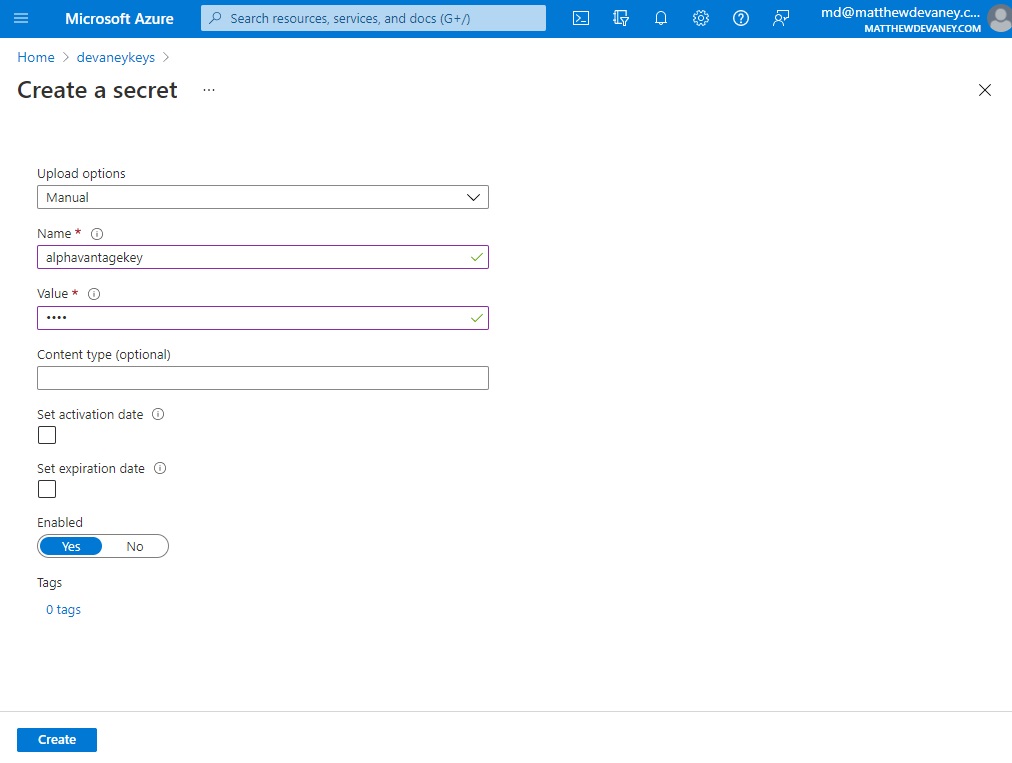Open the Upload options dropdown
The height and width of the screenshot is (763, 1012).
263,197
